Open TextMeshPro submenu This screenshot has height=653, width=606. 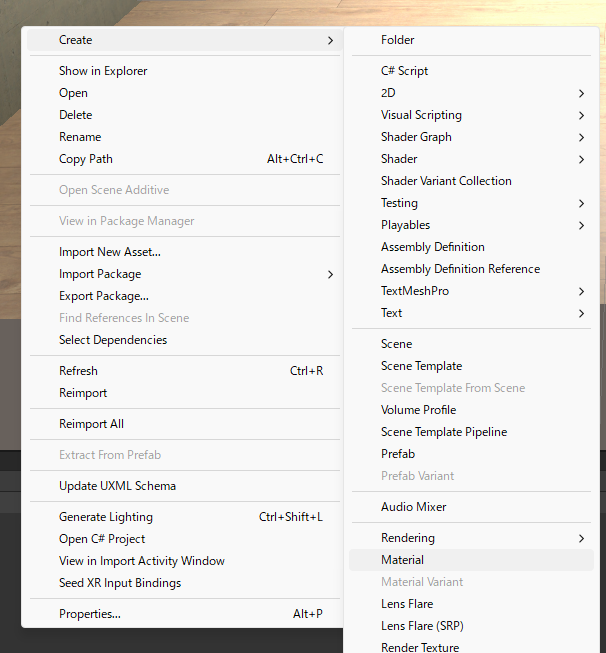(x=471, y=291)
